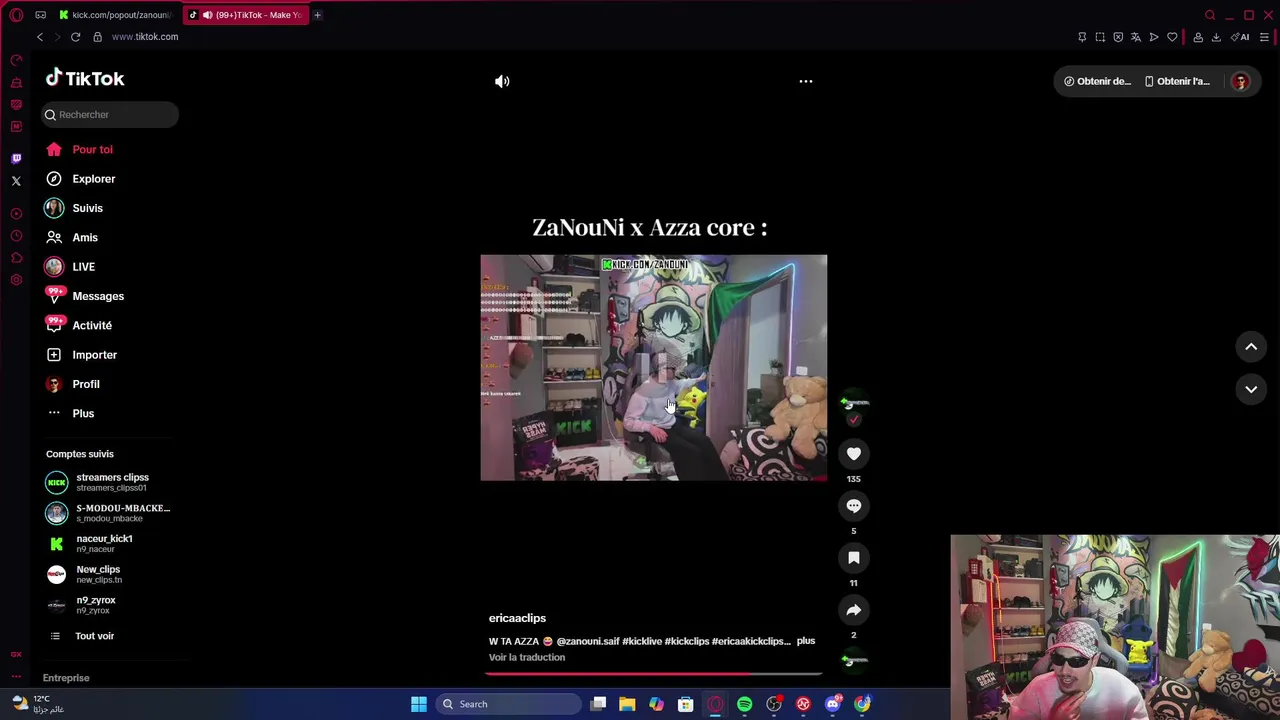The width and height of the screenshot is (1280, 720).
Task: Open the Opera GX menu logo
Action: 16,15
